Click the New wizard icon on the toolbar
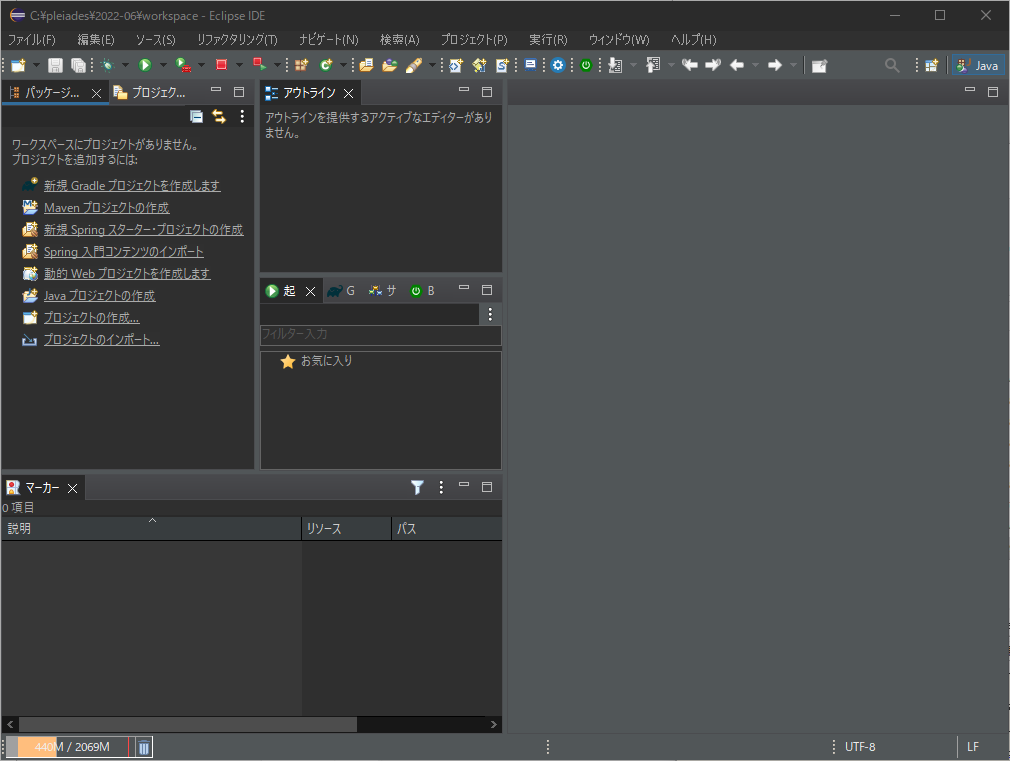The height and width of the screenshot is (761, 1010). point(17,64)
